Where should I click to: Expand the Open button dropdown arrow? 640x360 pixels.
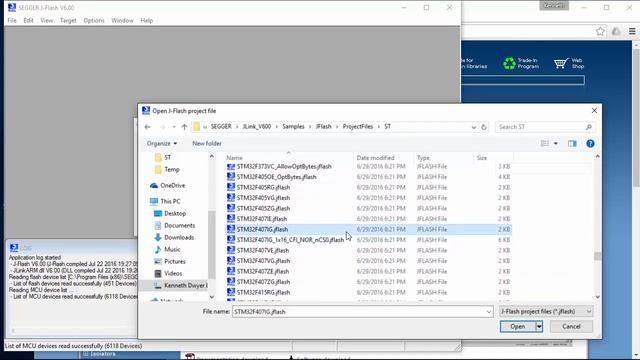tap(539, 327)
